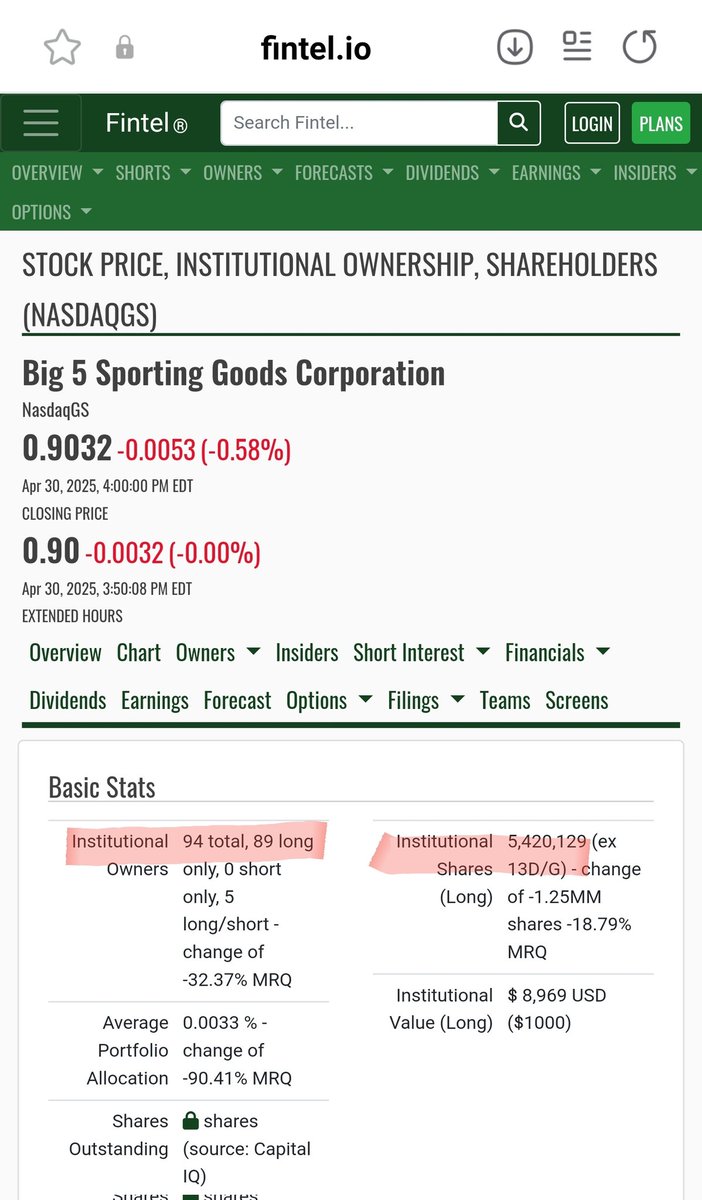
Task: Open the DIVIDENDS dropdown in top navigation
Action: coord(454,173)
